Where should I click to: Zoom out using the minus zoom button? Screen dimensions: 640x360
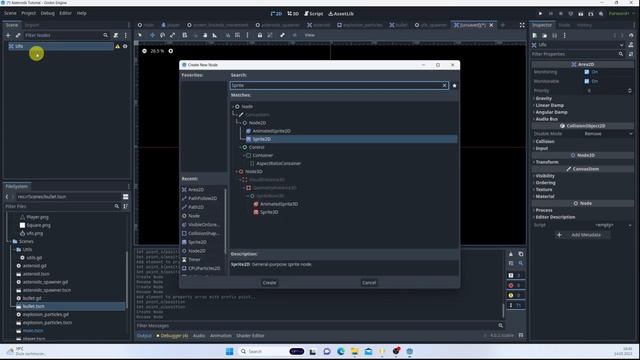tap(144, 51)
